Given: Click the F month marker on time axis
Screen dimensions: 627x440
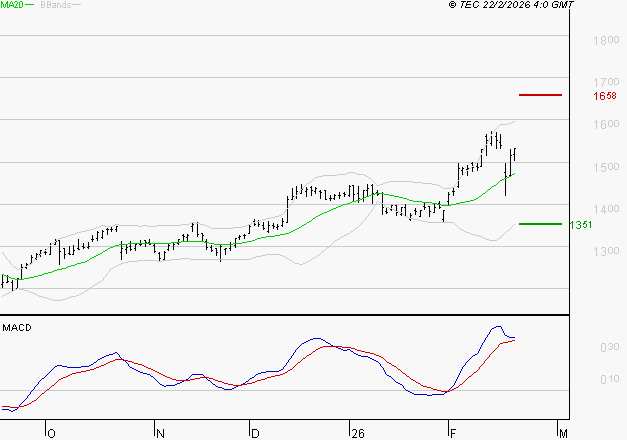Looking at the screenshot, I should point(453,434).
